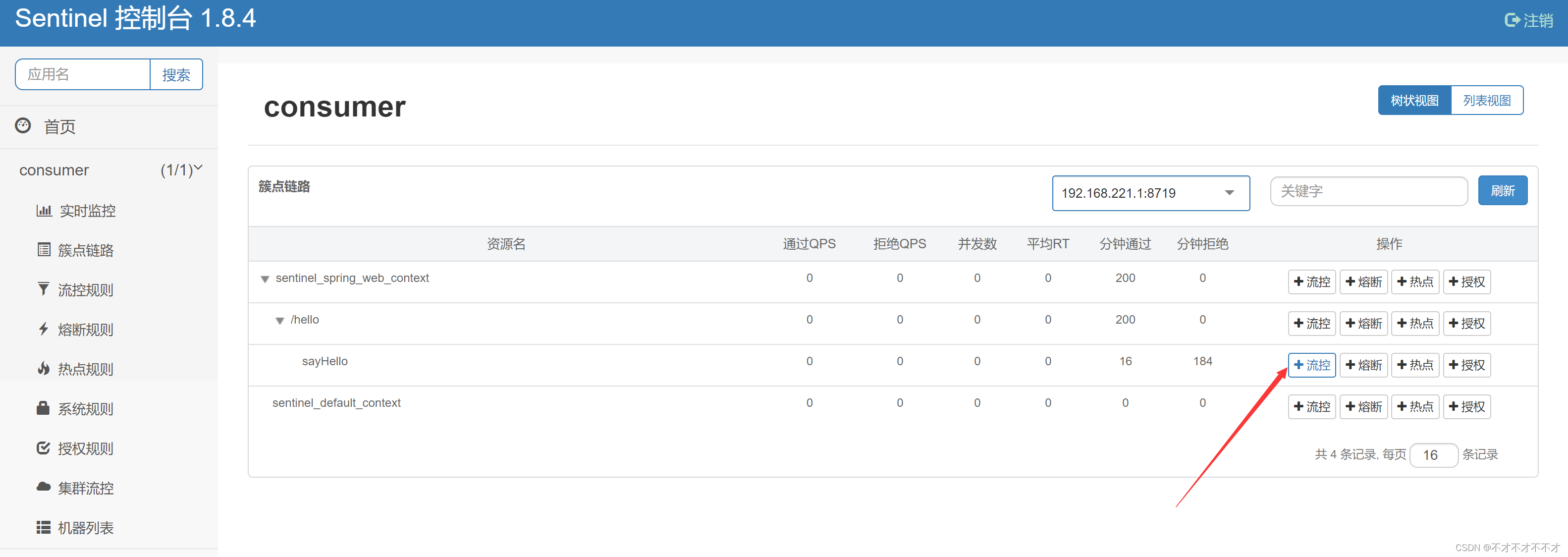Open 熔断规则 sidebar entry
1568x557 pixels.
(x=86, y=330)
